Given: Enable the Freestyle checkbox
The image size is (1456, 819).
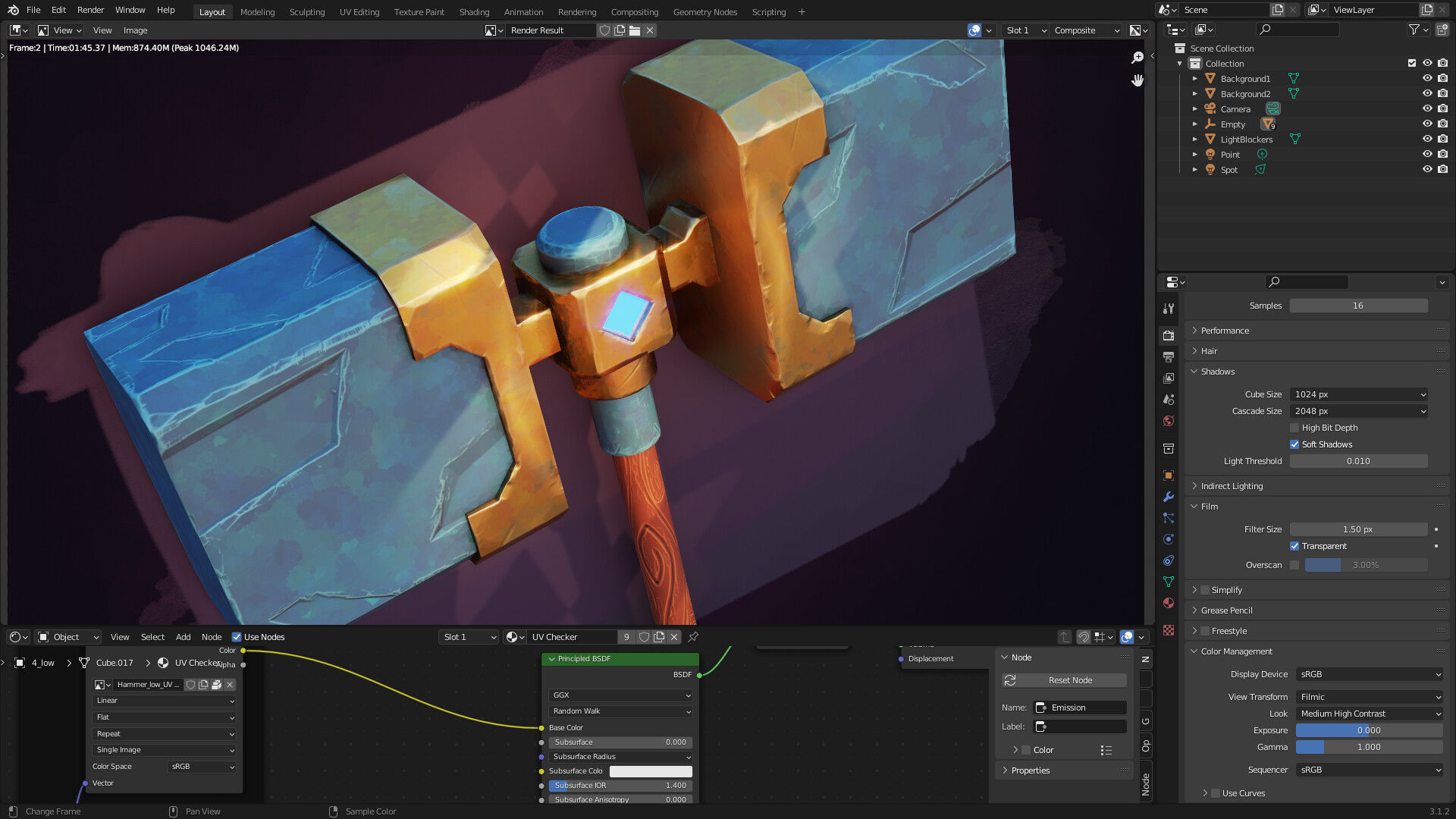Looking at the screenshot, I should coord(1205,631).
